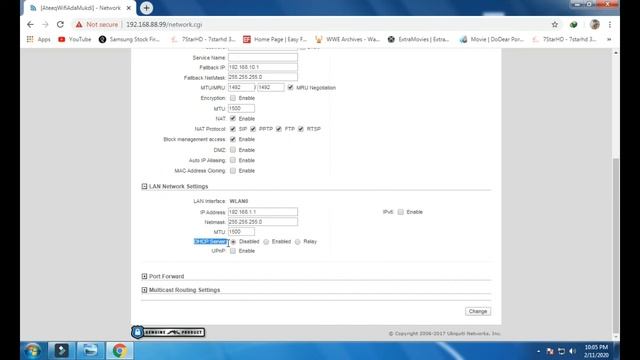Show more bookmarks with the overflow chevron
The height and width of the screenshot is (360, 640).
pos(609,39)
